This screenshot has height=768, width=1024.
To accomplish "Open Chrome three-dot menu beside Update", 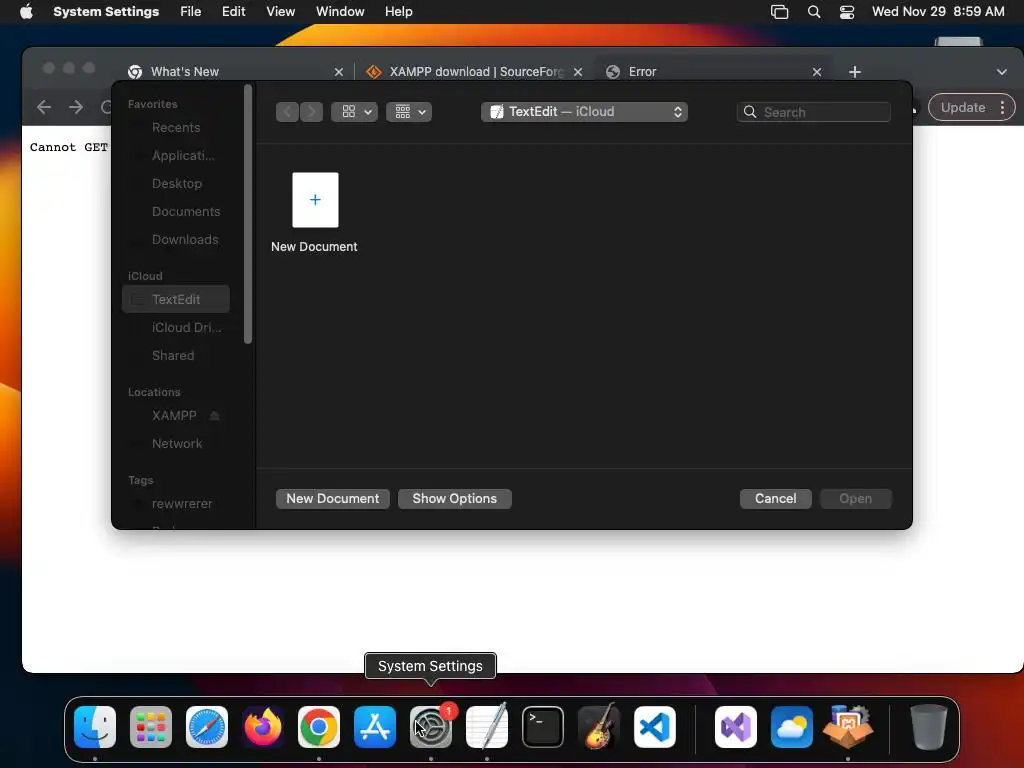I will (x=1002, y=108).
